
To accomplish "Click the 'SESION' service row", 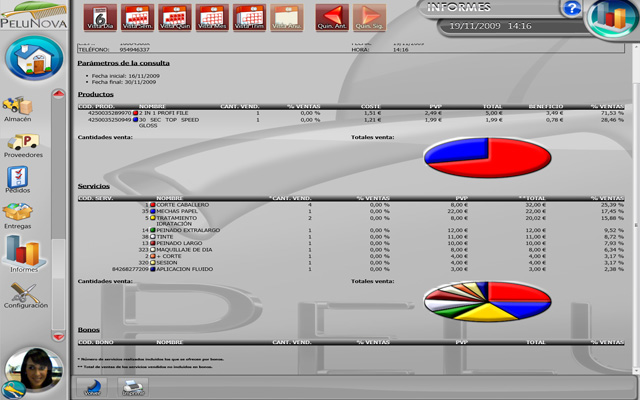I will (351, 263).
